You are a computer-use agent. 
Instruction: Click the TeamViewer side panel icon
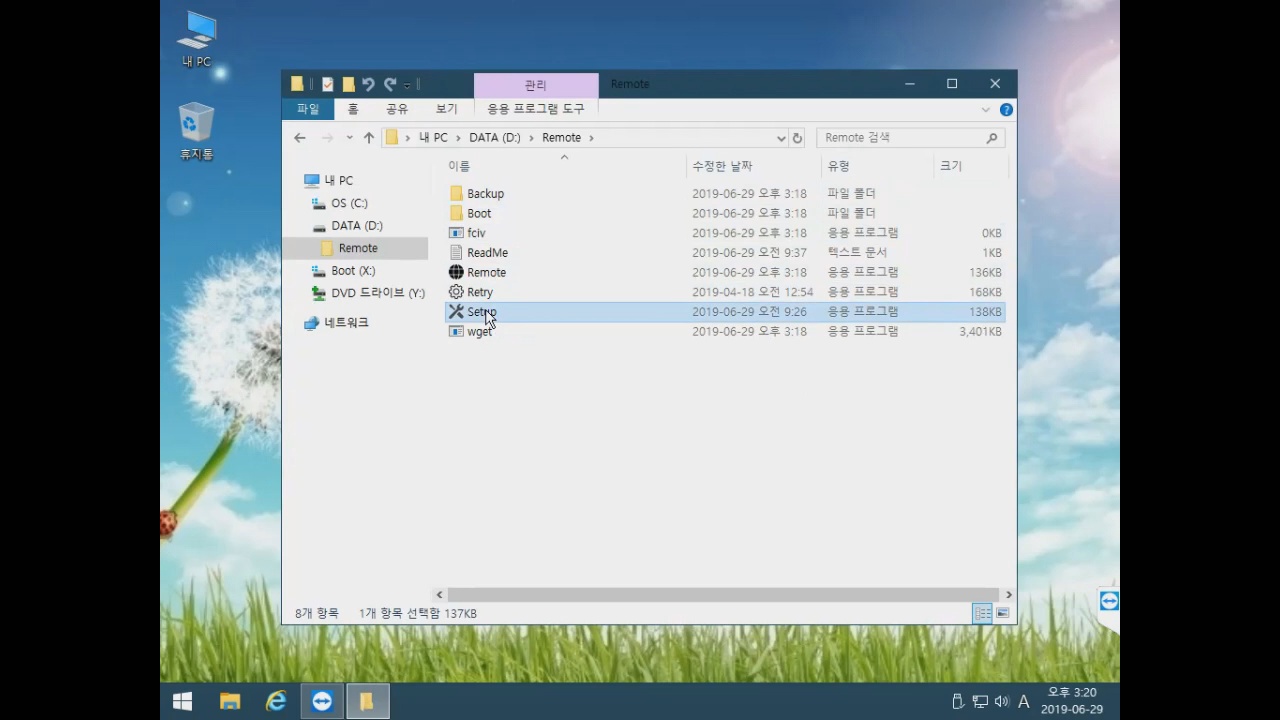[x=1109, y=601]
